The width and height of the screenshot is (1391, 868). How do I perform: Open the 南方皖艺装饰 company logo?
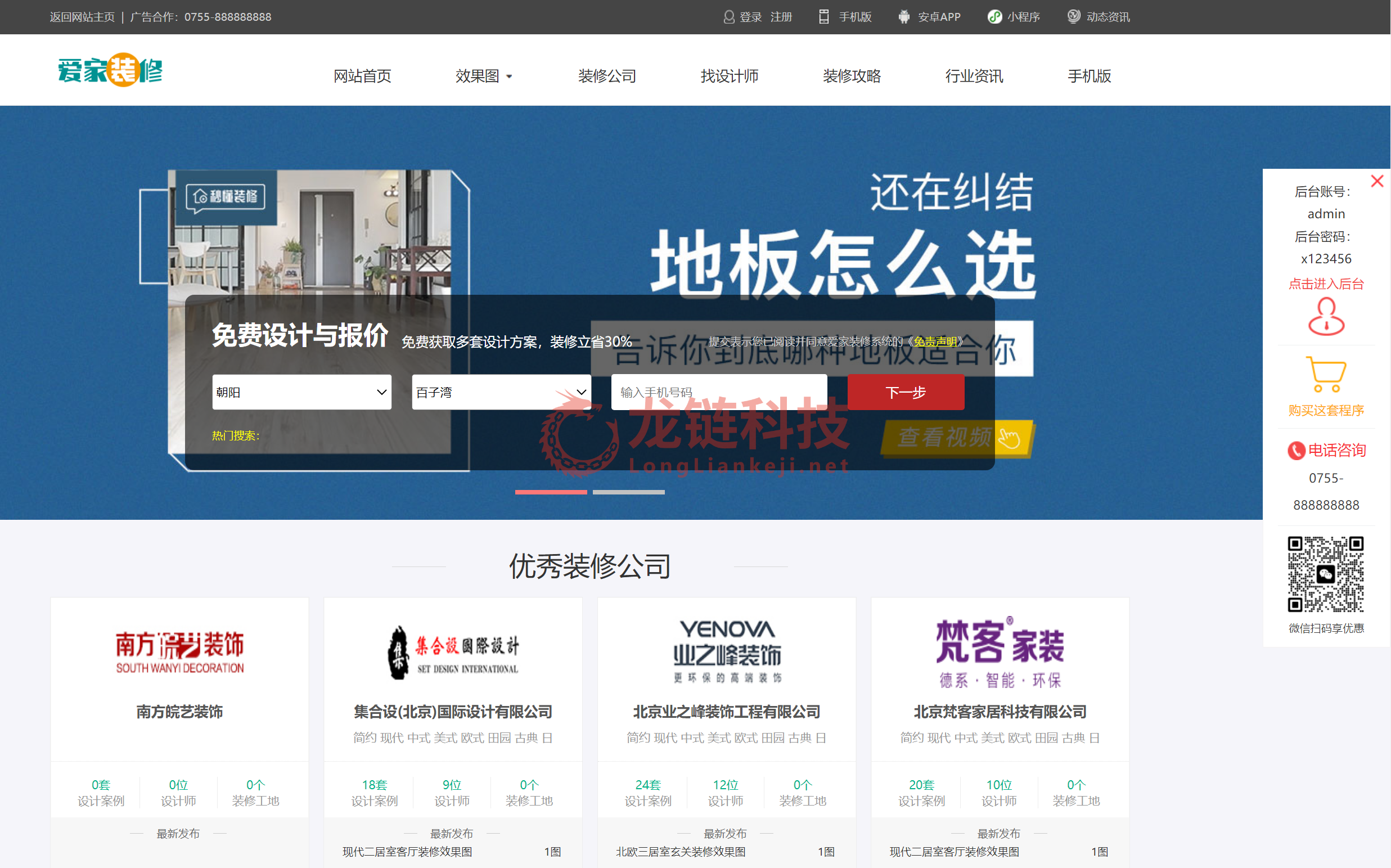(179, 652)
